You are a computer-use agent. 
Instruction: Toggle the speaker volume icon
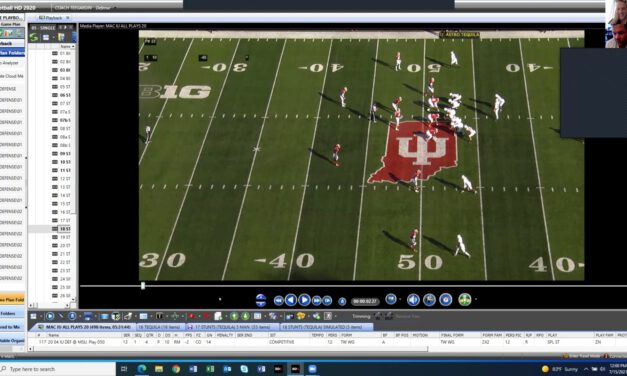(413, 300)
